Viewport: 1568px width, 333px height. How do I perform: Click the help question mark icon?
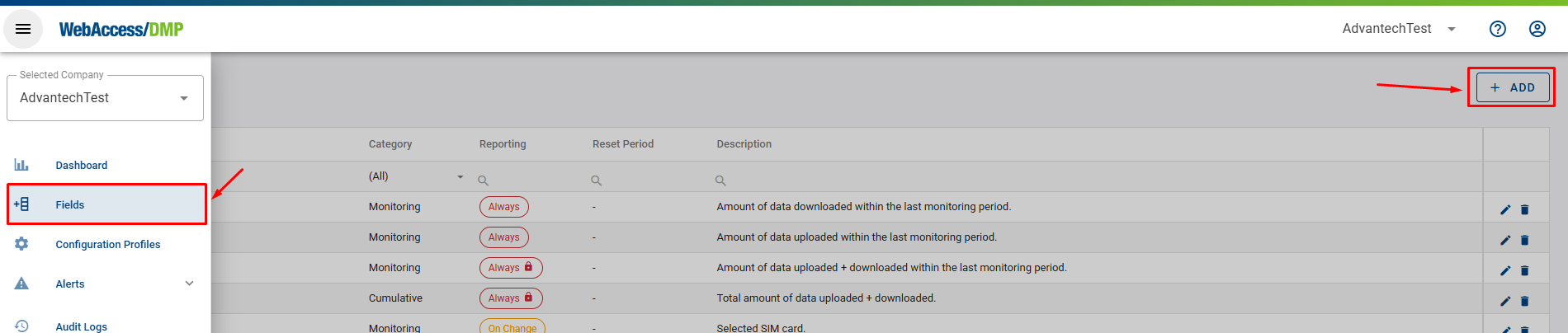tap(1497, 29)
